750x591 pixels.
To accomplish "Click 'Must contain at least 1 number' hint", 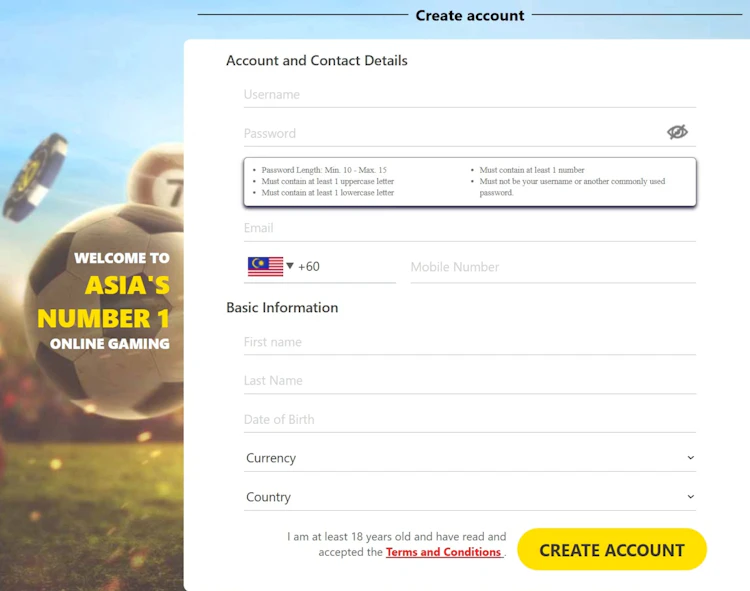I will point(532,170).
